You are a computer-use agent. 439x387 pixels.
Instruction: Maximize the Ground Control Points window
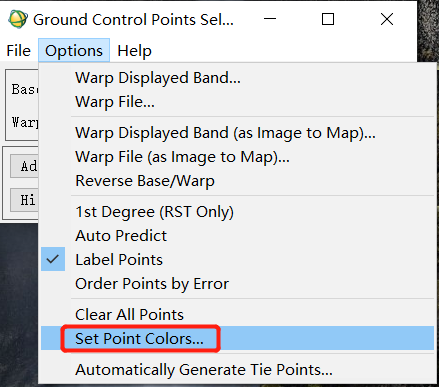328,19
